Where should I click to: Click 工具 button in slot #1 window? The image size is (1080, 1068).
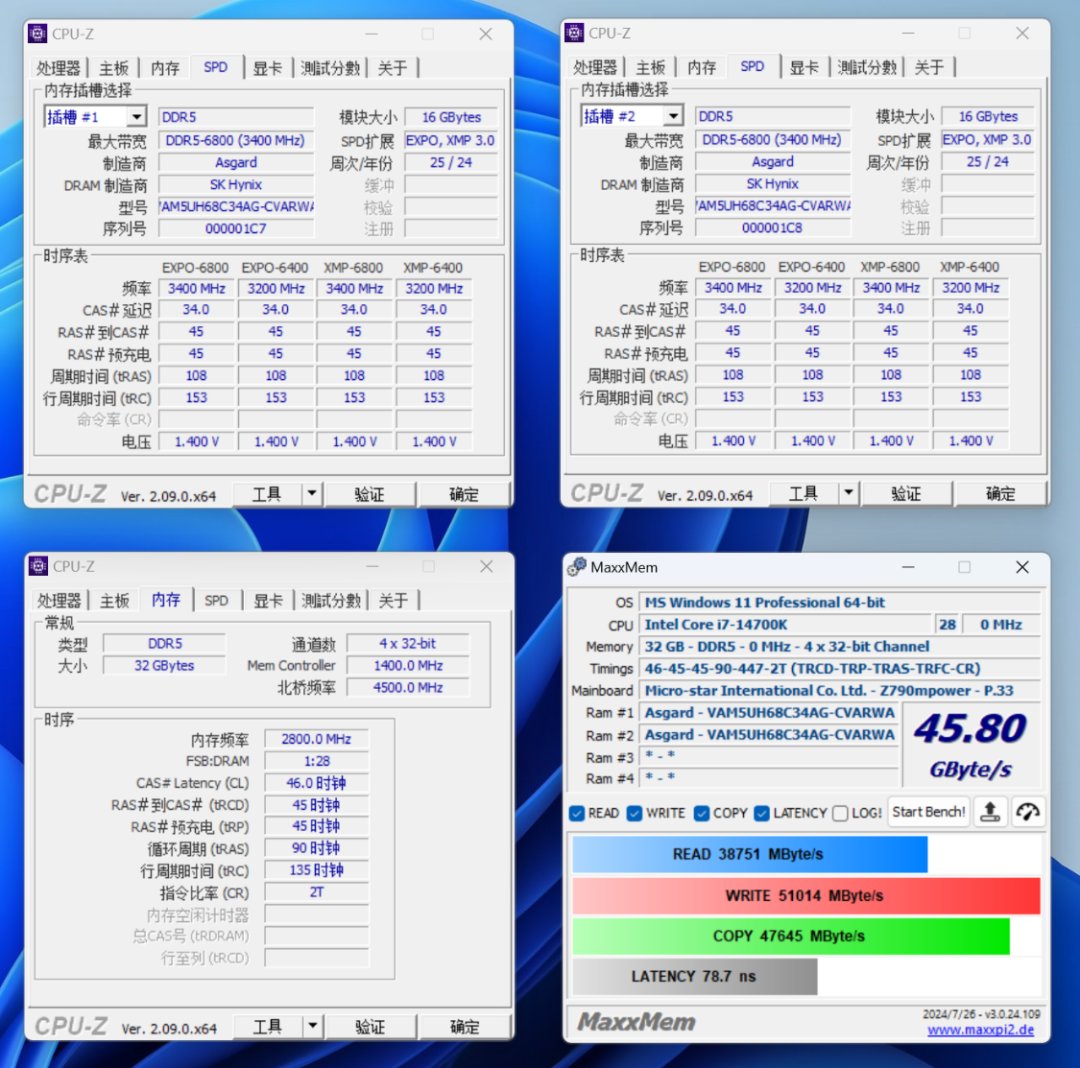click(x=267, y=494)
